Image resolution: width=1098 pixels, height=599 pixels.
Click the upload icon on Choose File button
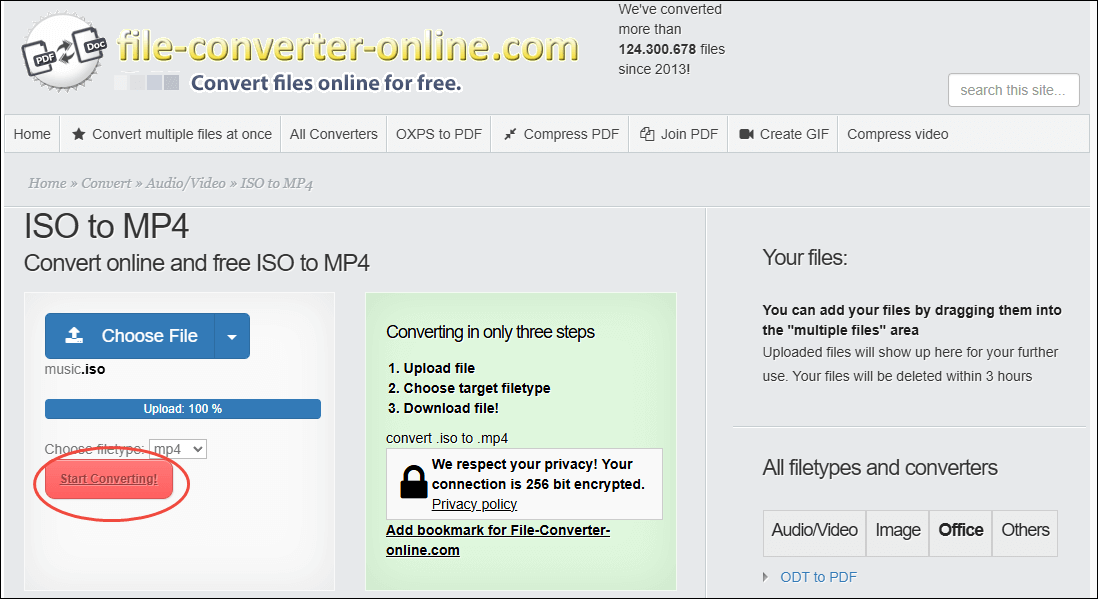[x=74, y=336]
